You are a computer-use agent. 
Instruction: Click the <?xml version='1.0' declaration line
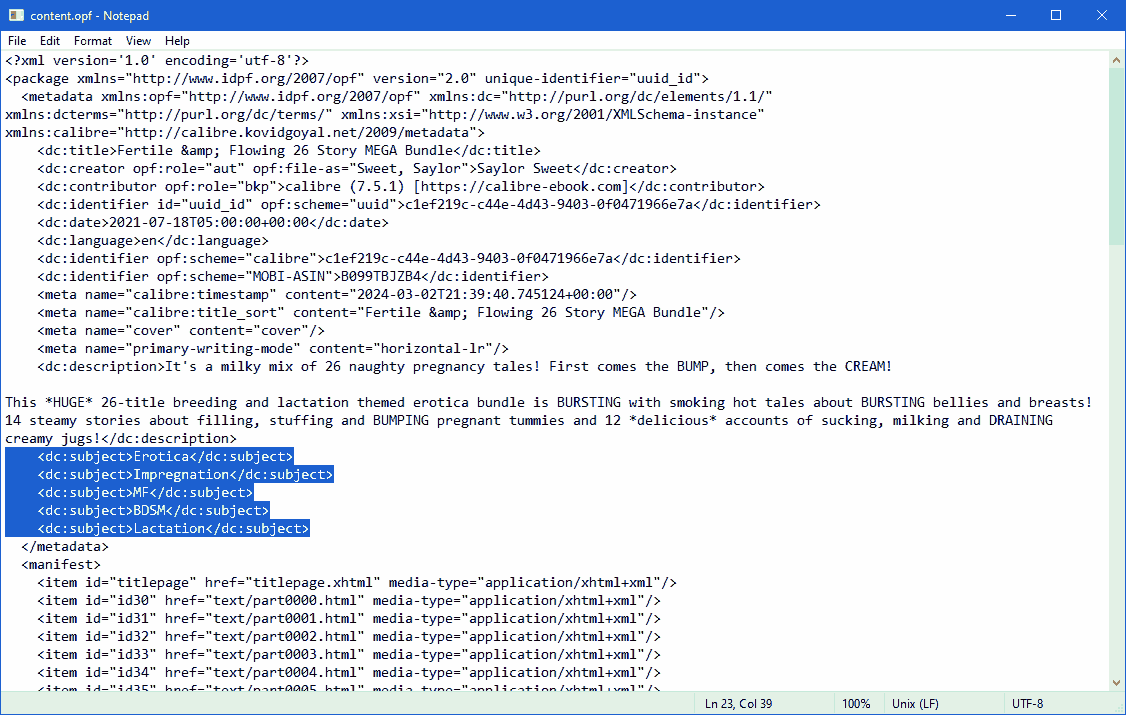coord(157,60)
